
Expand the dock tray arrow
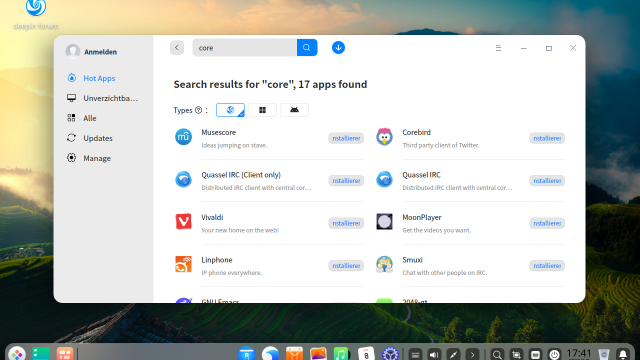pyautogui.click(x=472, y=355)
